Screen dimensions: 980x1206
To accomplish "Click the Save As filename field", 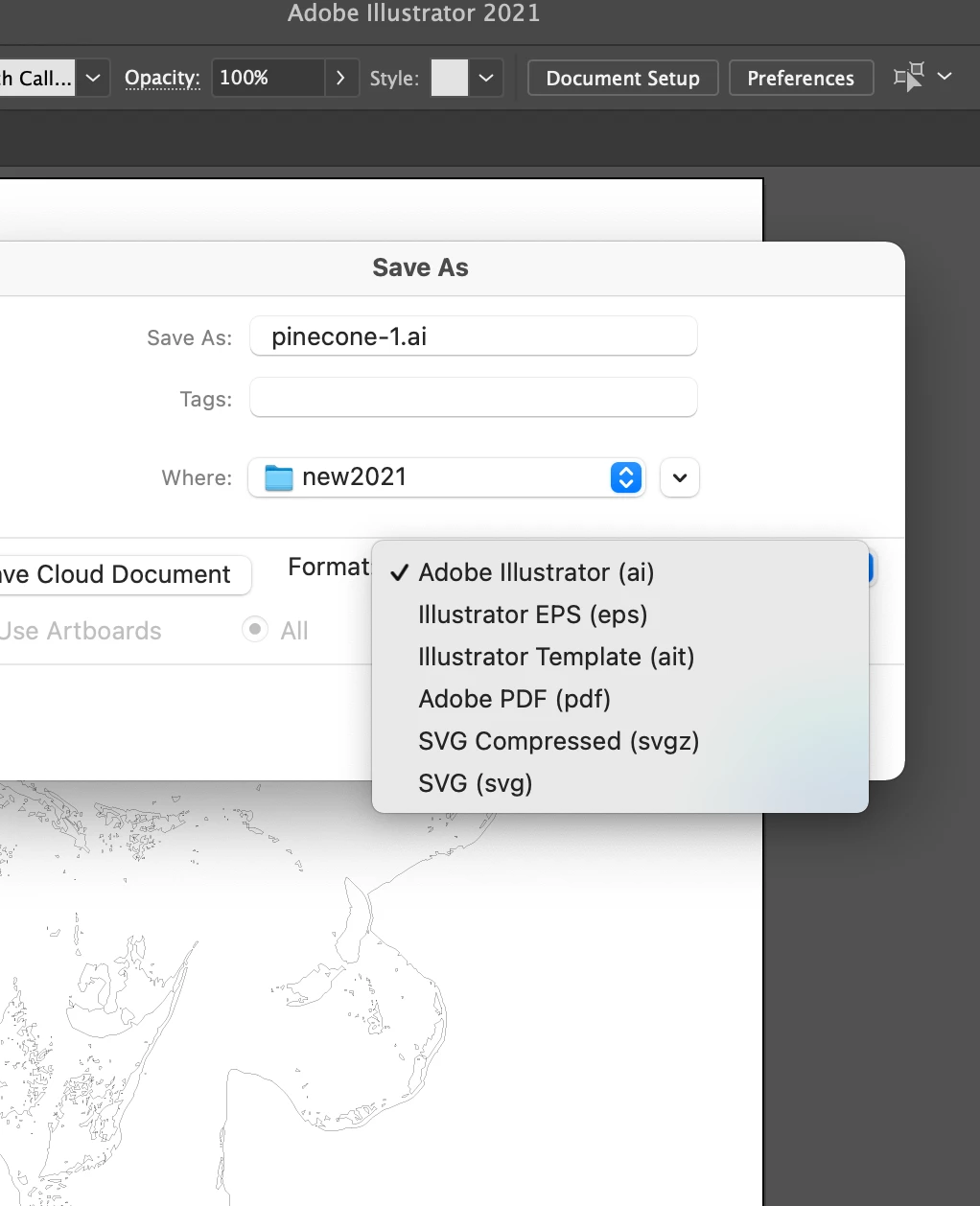I will click(473, 336).
